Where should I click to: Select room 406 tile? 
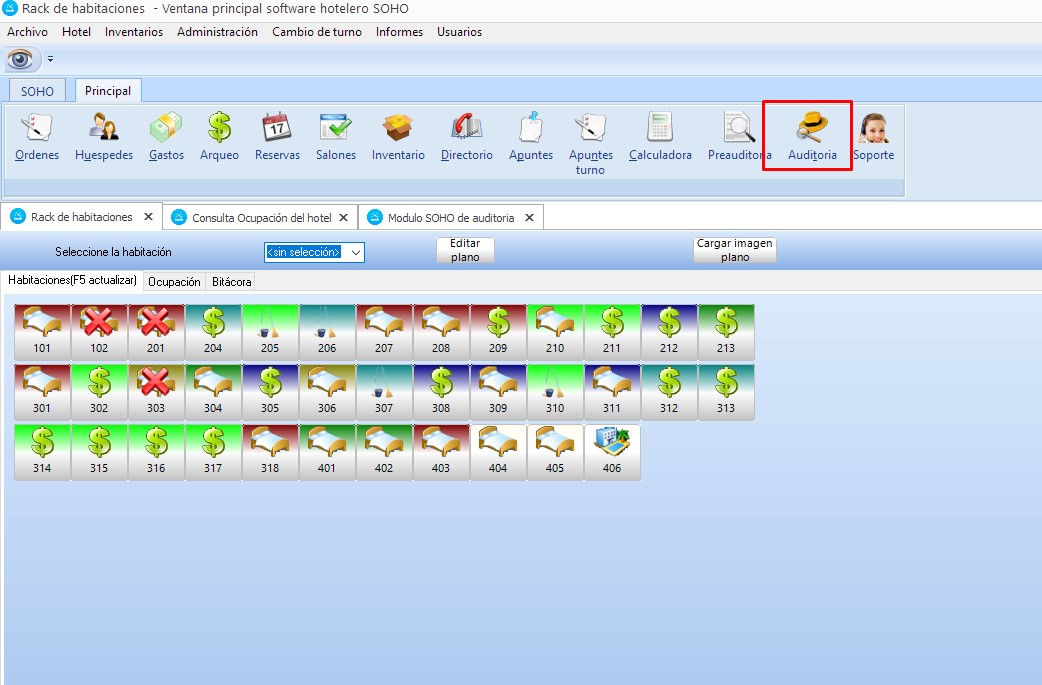612,452
